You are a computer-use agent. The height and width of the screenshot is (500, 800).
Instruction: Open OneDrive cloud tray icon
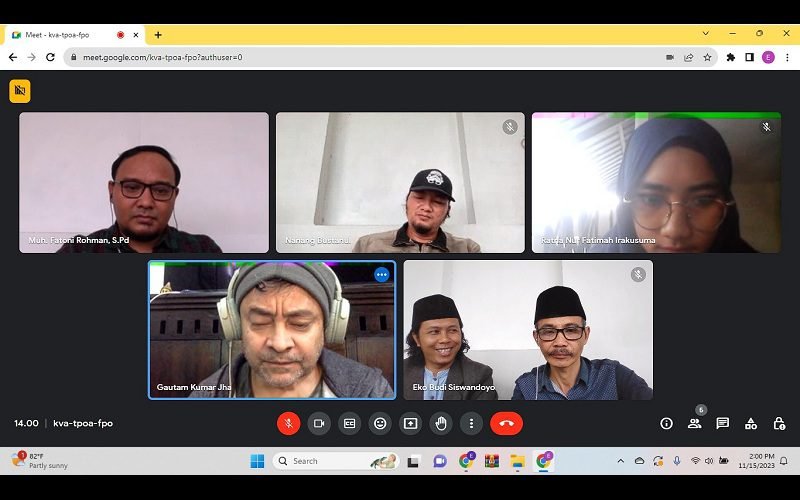pyautogui.click(x=639, y=461)
